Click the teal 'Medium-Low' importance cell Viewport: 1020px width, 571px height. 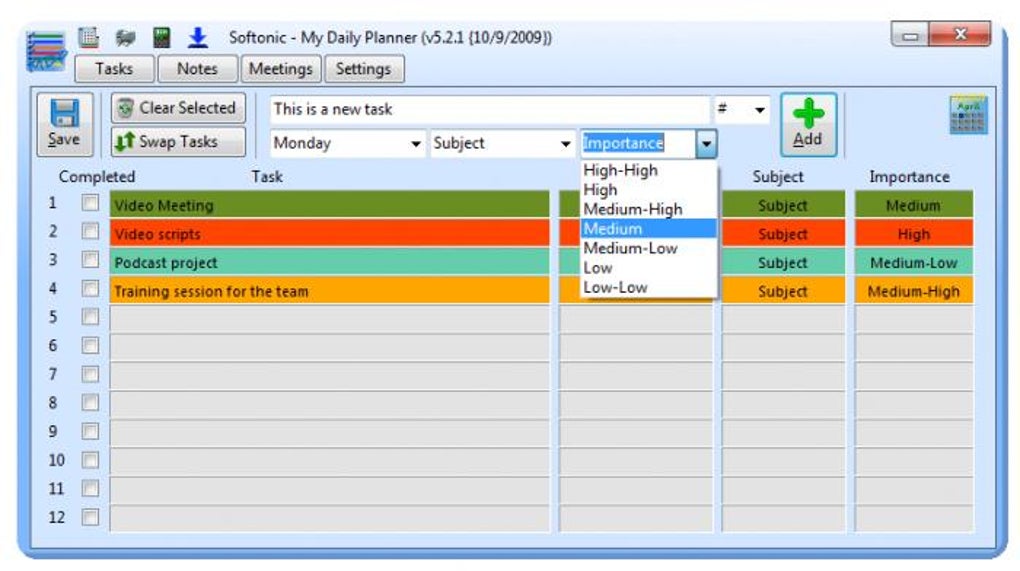pyautogui.click(x=914, y=262)
